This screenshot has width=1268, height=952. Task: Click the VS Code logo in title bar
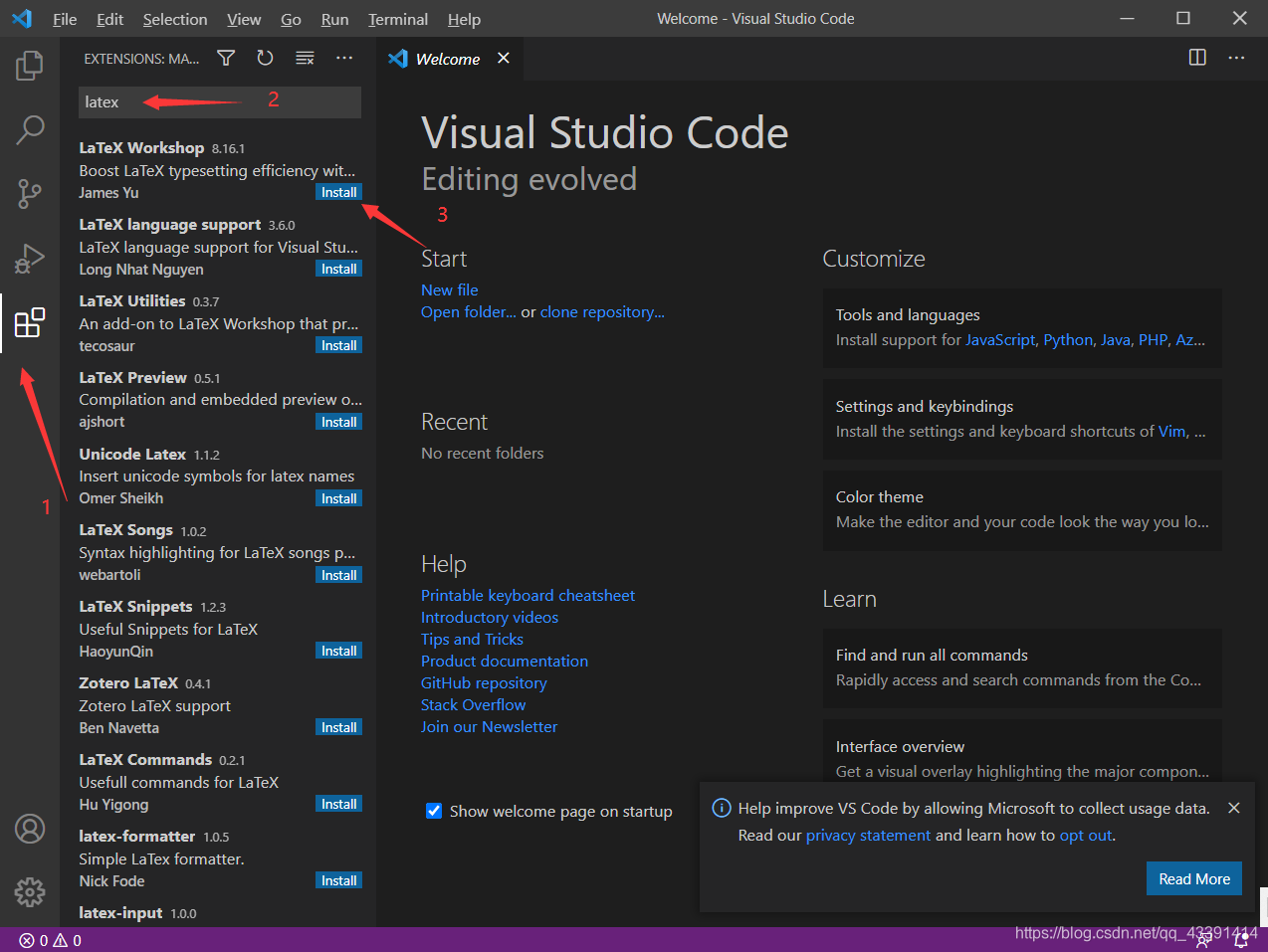tap(21, 18)
